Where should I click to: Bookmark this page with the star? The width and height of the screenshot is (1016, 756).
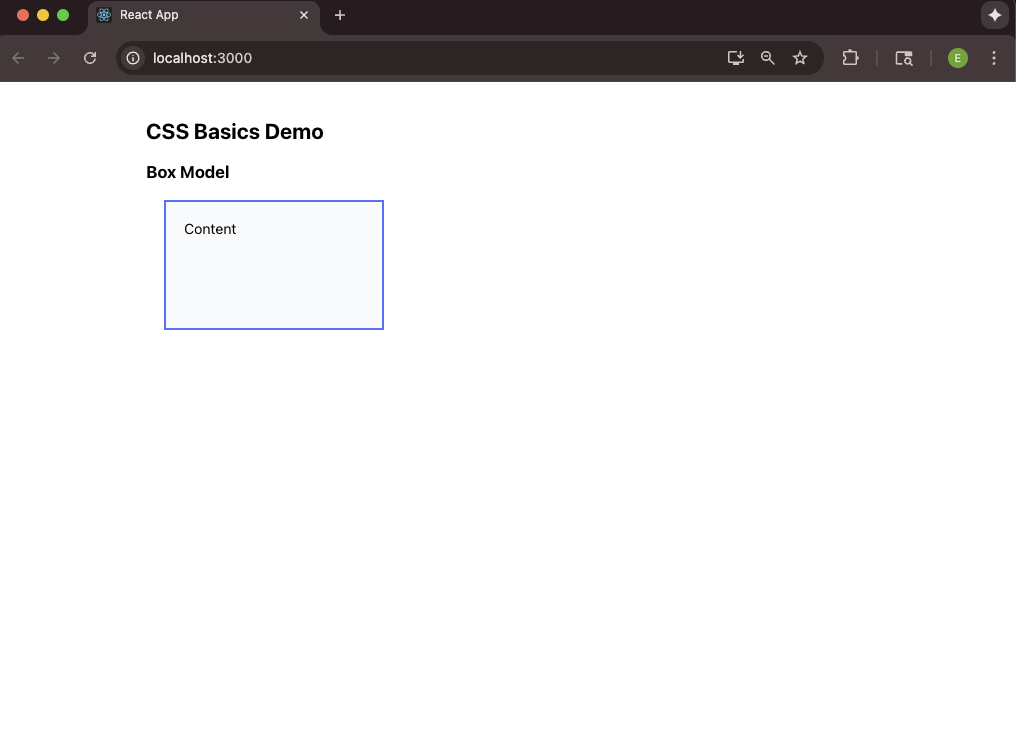800,58
